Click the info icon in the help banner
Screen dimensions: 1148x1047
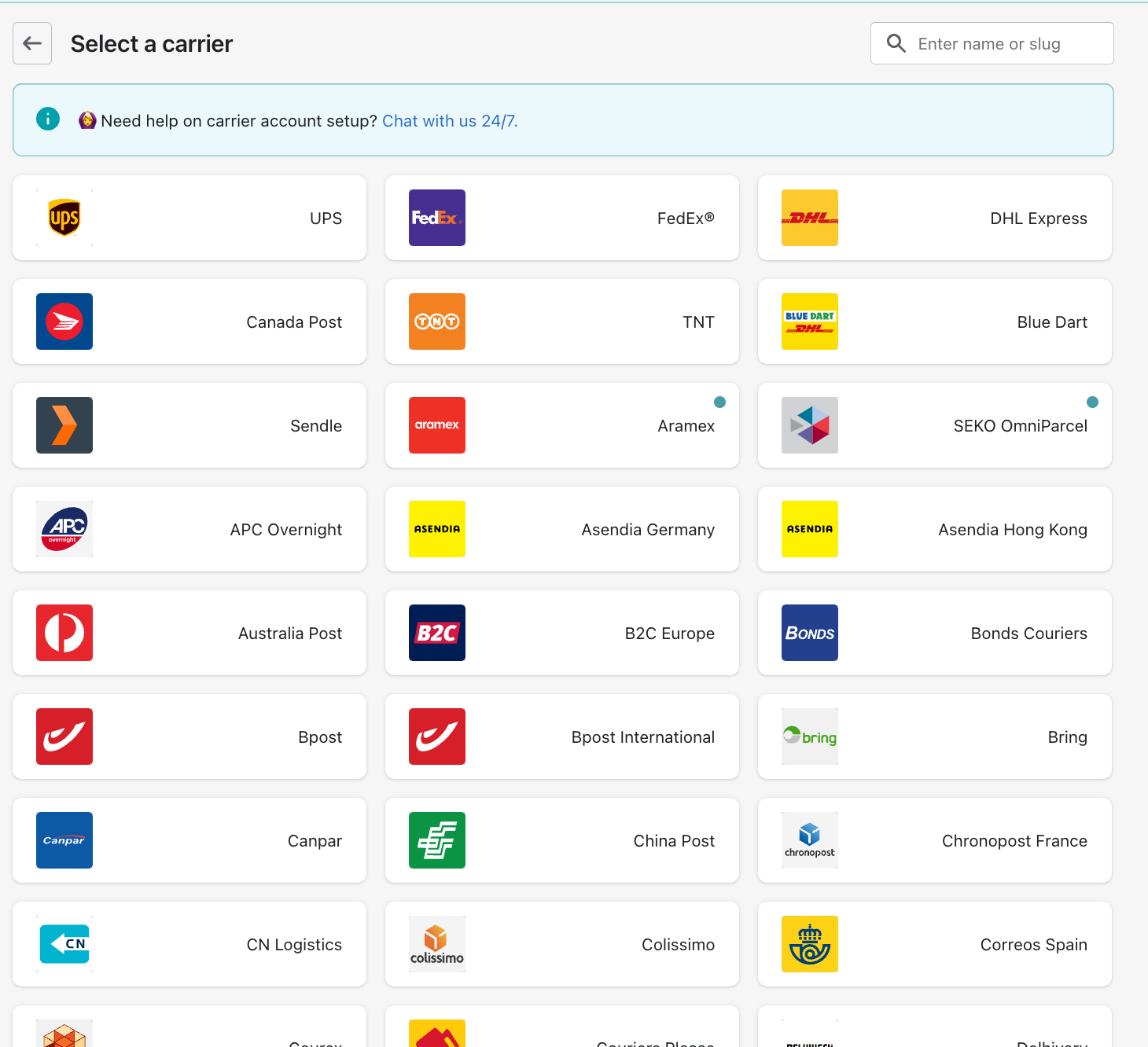pyautogui.click(x=48, y=119)
